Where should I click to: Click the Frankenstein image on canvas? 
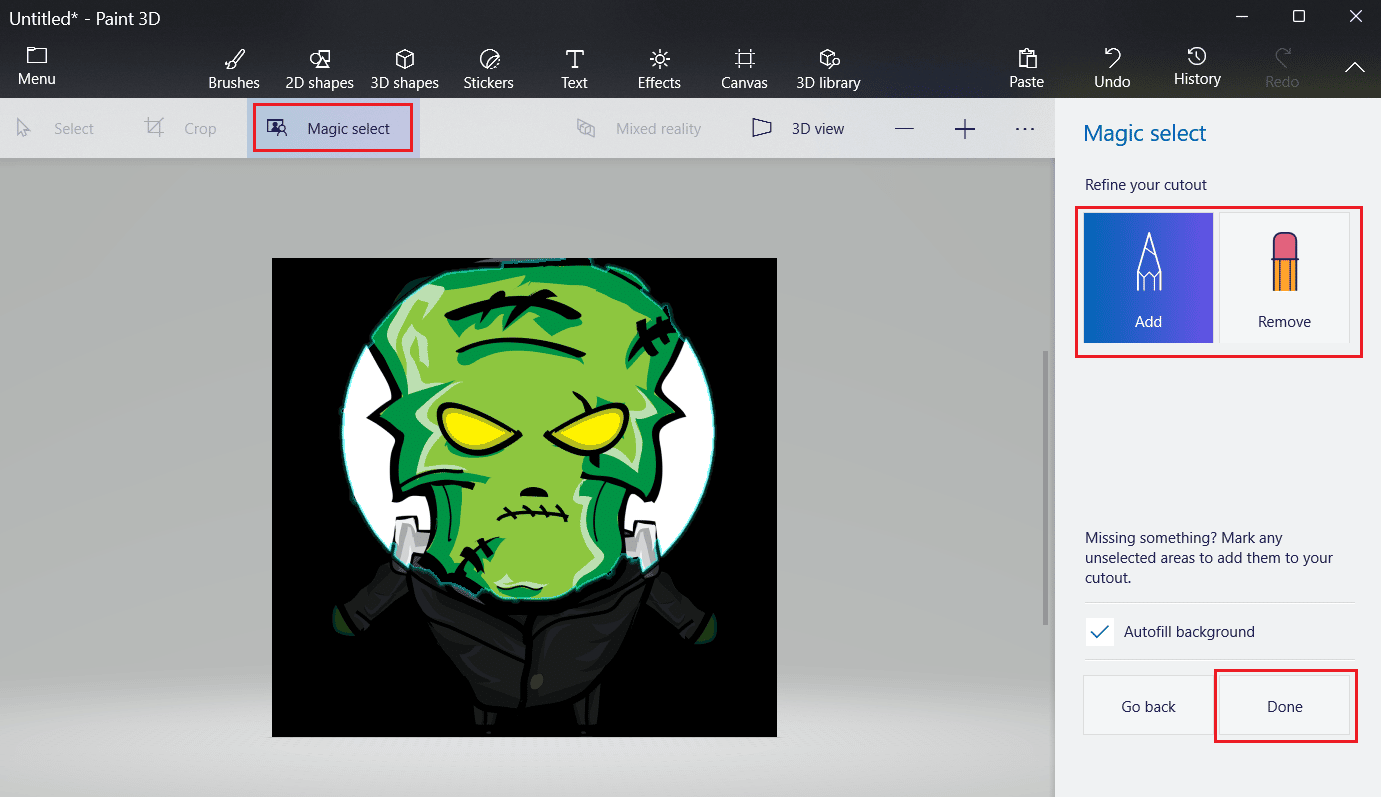coord(524,497)
